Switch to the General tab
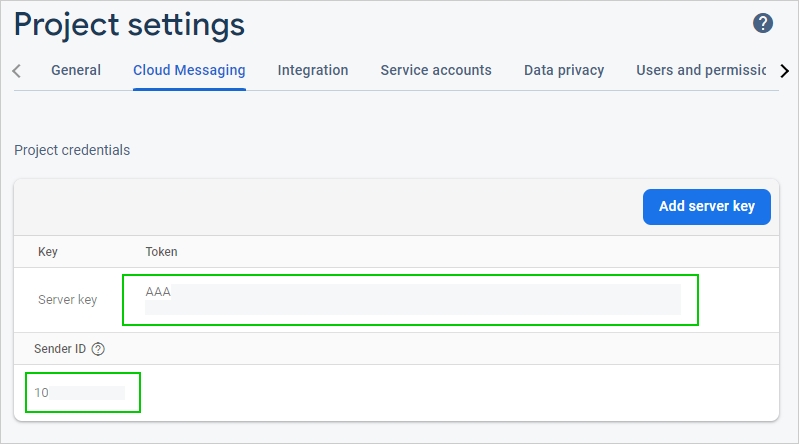The image size is (799, 444). click(x=76, y=70)
